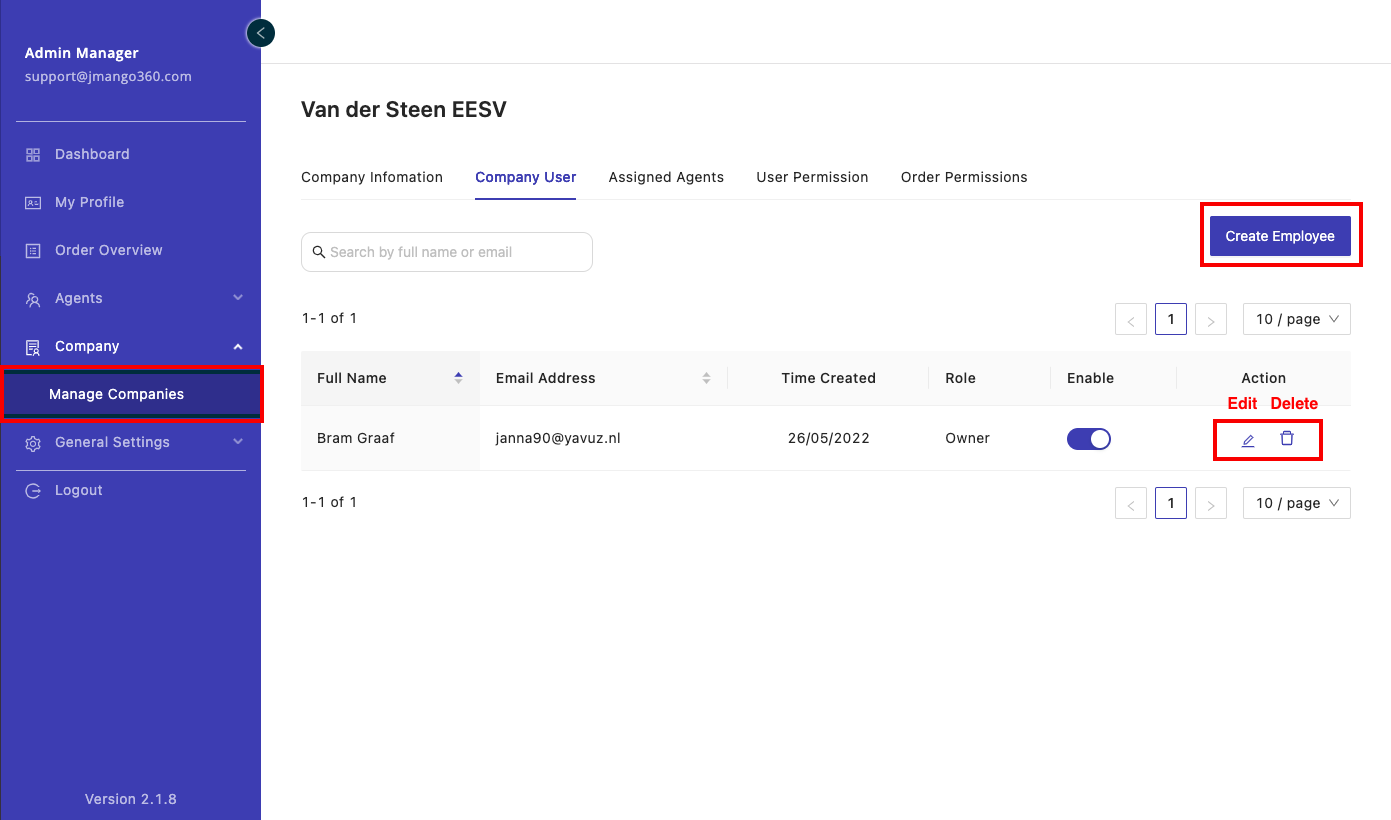Sort the table by the Email Address column

tap(706, 378)
